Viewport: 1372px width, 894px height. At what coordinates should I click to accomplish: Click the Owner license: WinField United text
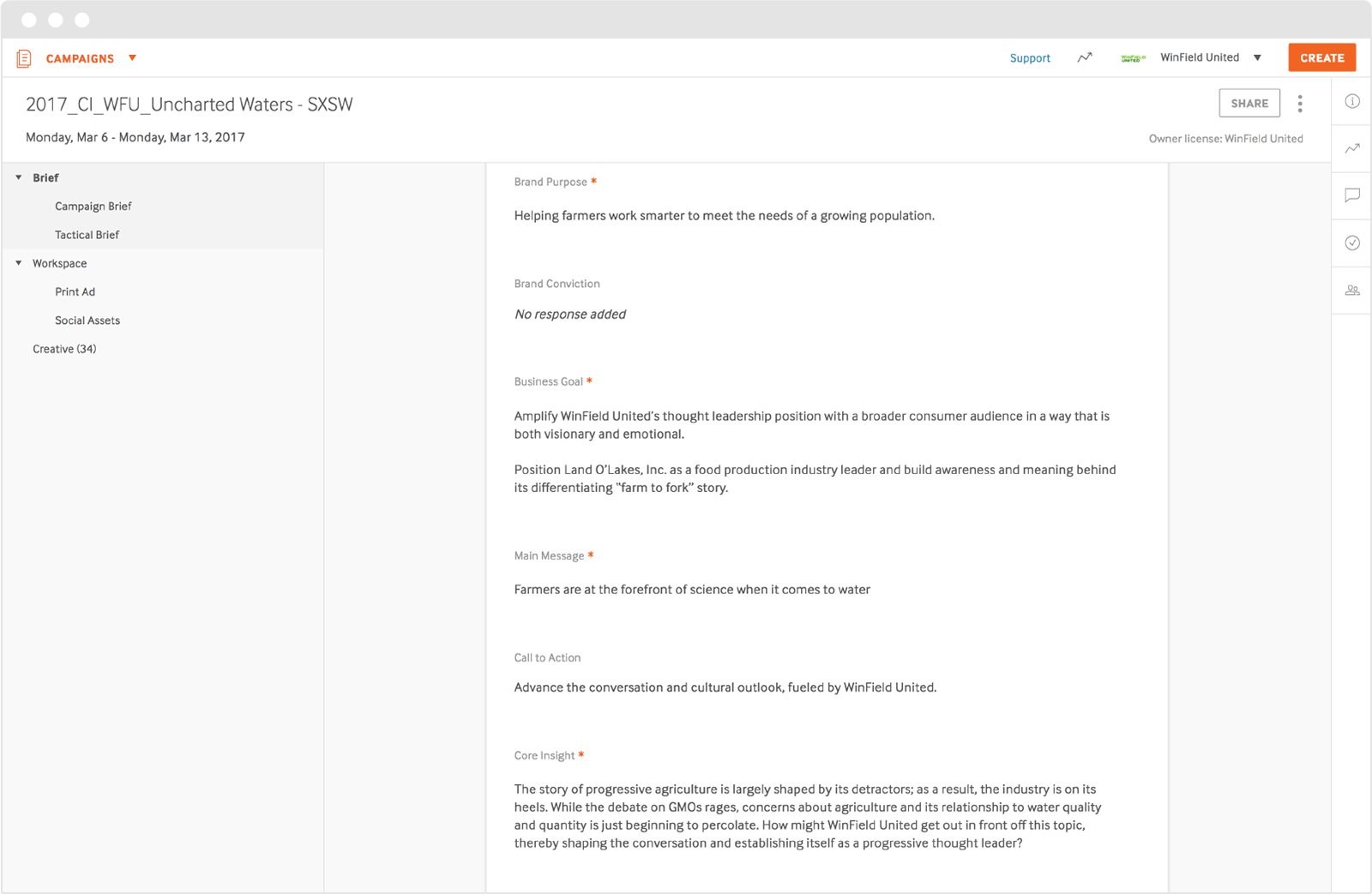click(x=1225, y=139)
